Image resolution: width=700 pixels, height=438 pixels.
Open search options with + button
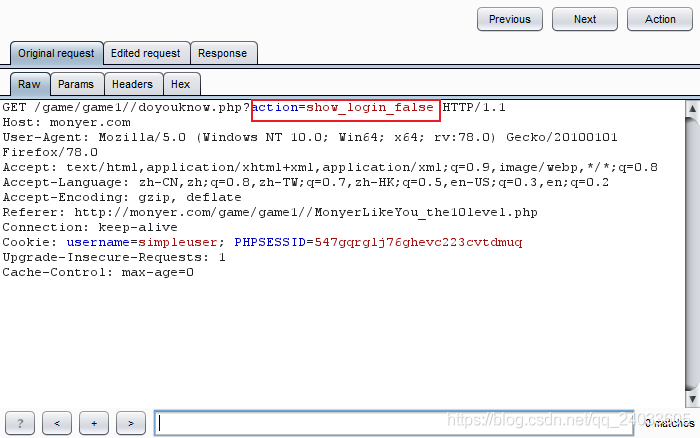coord(94,423)
